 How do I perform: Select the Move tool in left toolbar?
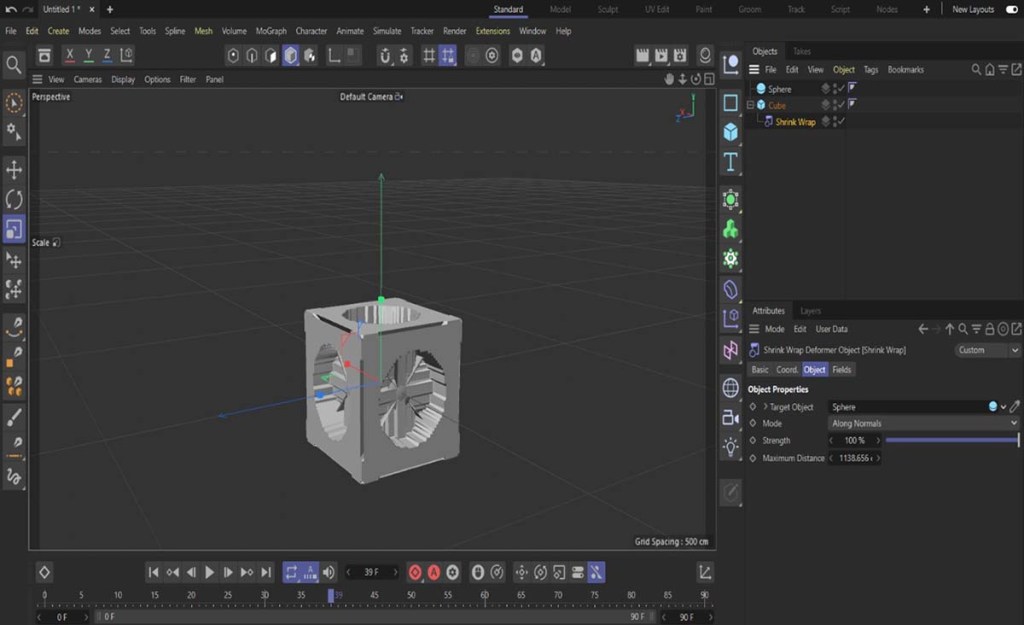tap(14, 170)
